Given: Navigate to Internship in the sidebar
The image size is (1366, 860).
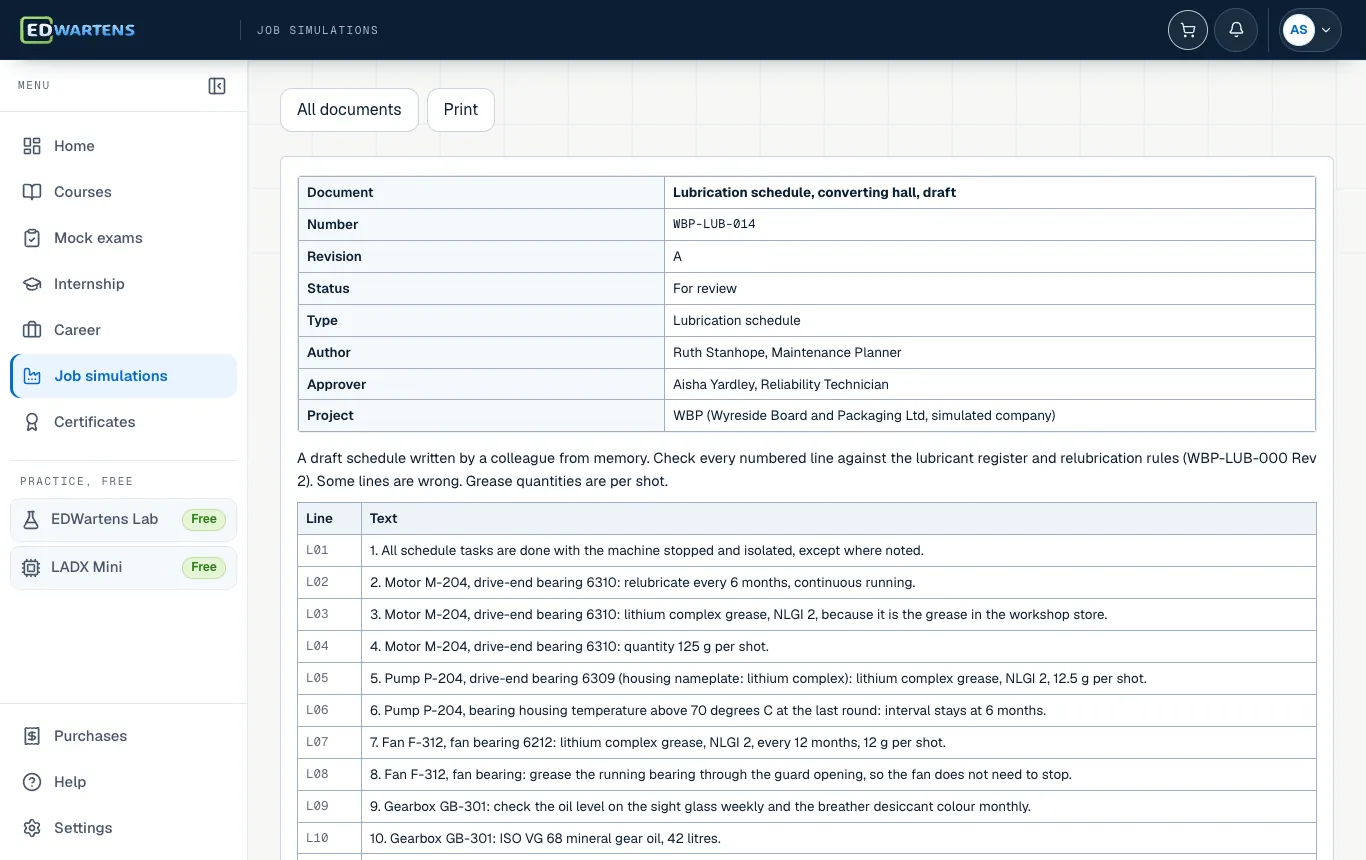Looking at the screenshot, I should coord(124,284).
